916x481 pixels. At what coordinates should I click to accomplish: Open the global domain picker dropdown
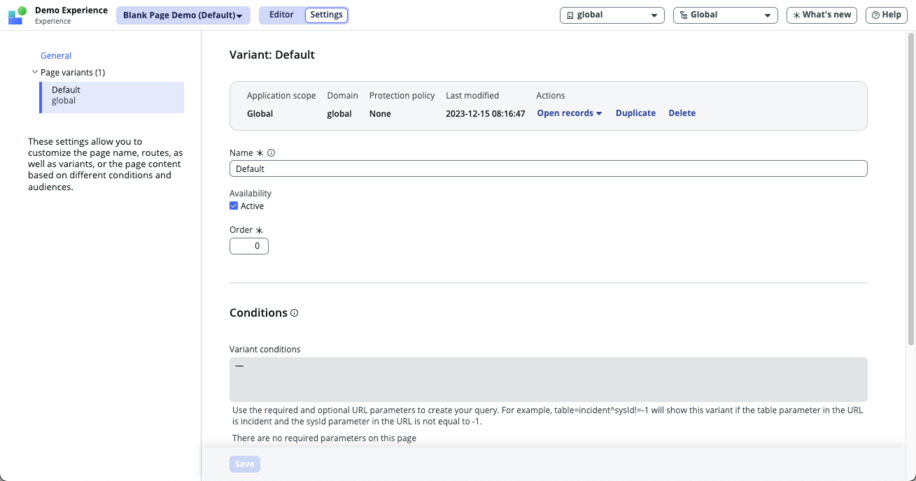click(612, 15)
